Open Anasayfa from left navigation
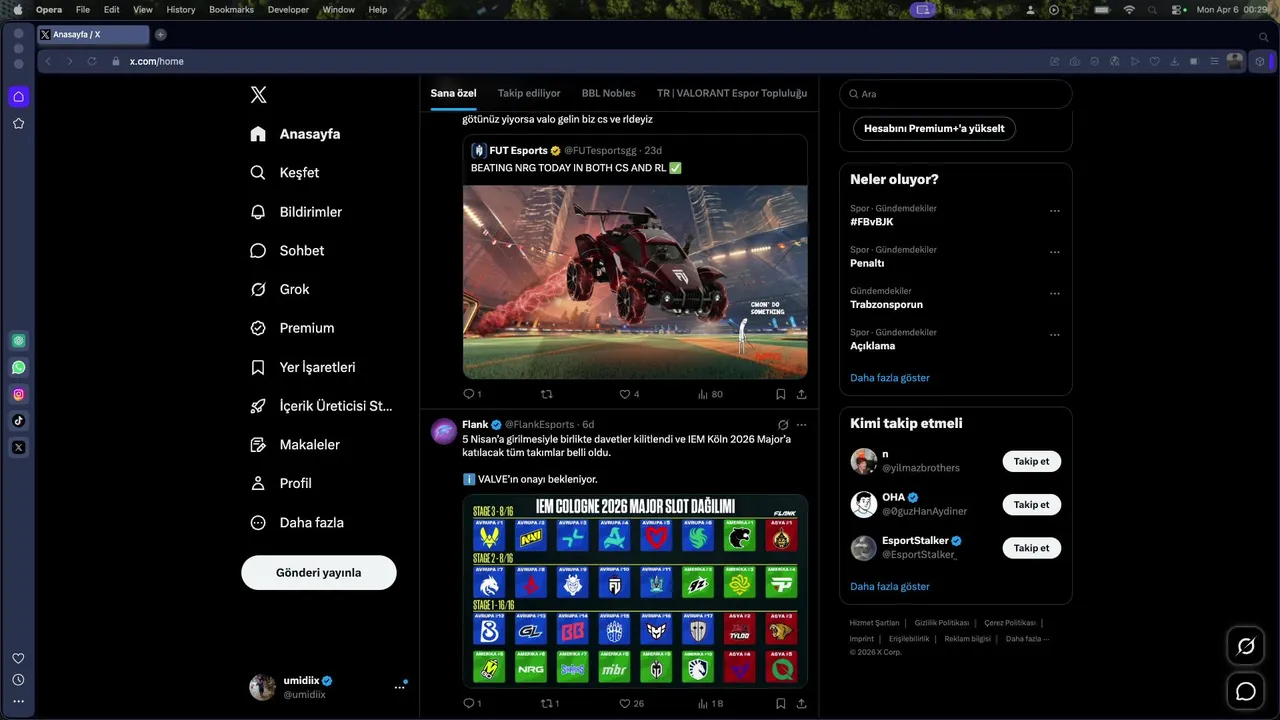The height and width of the screenshot is (720, 1280). click(295, 134)
